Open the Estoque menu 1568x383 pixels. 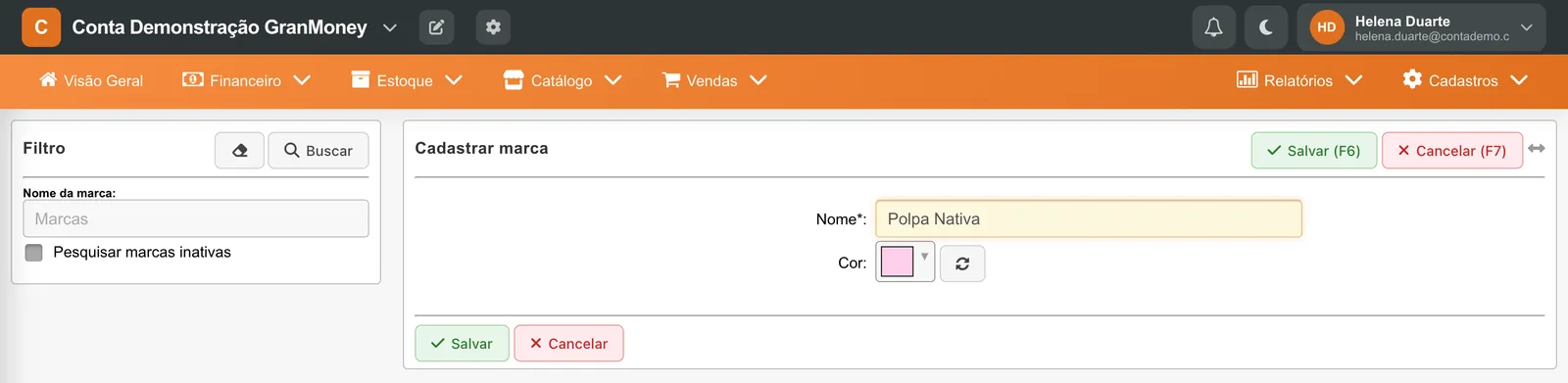tap(407, 80)
